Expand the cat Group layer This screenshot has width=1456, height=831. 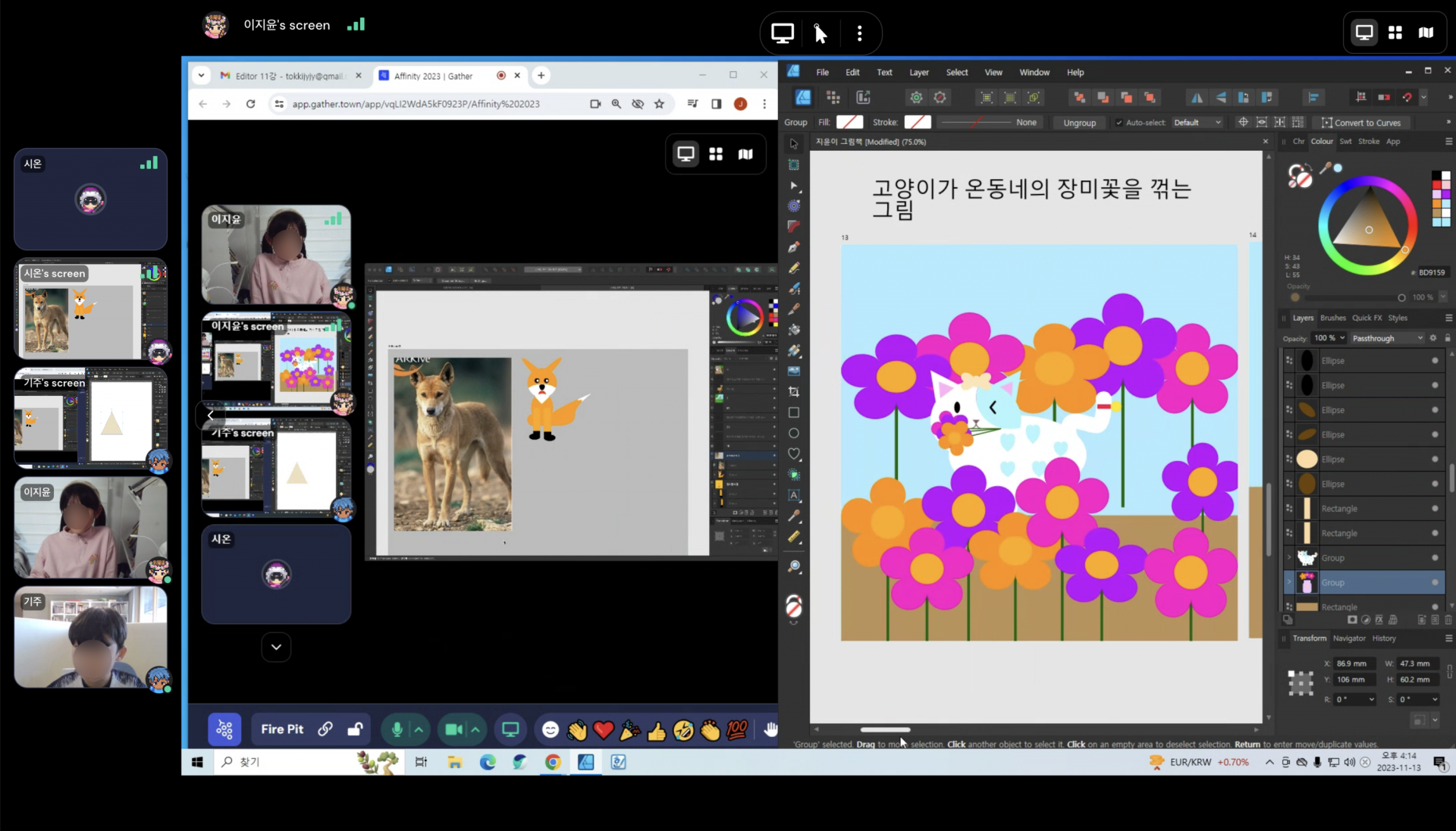(x=1288, y=558)
